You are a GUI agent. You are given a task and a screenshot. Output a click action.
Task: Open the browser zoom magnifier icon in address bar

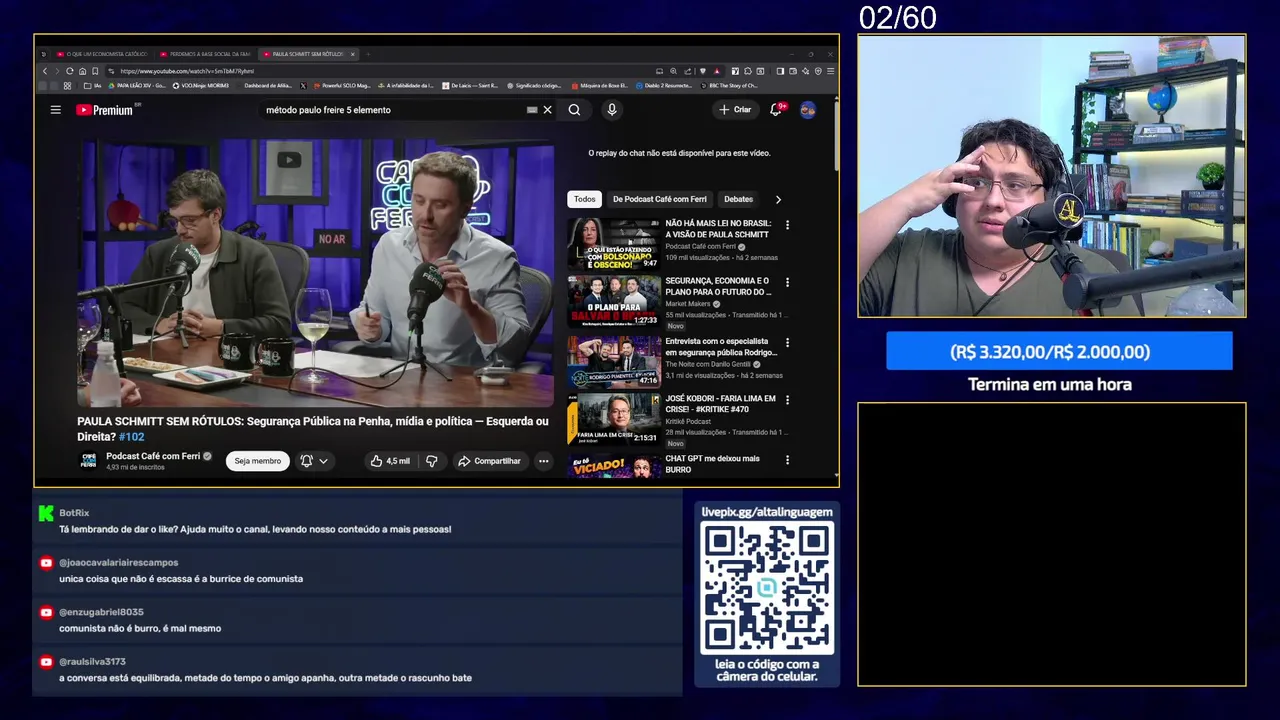[x=673, y=71]
